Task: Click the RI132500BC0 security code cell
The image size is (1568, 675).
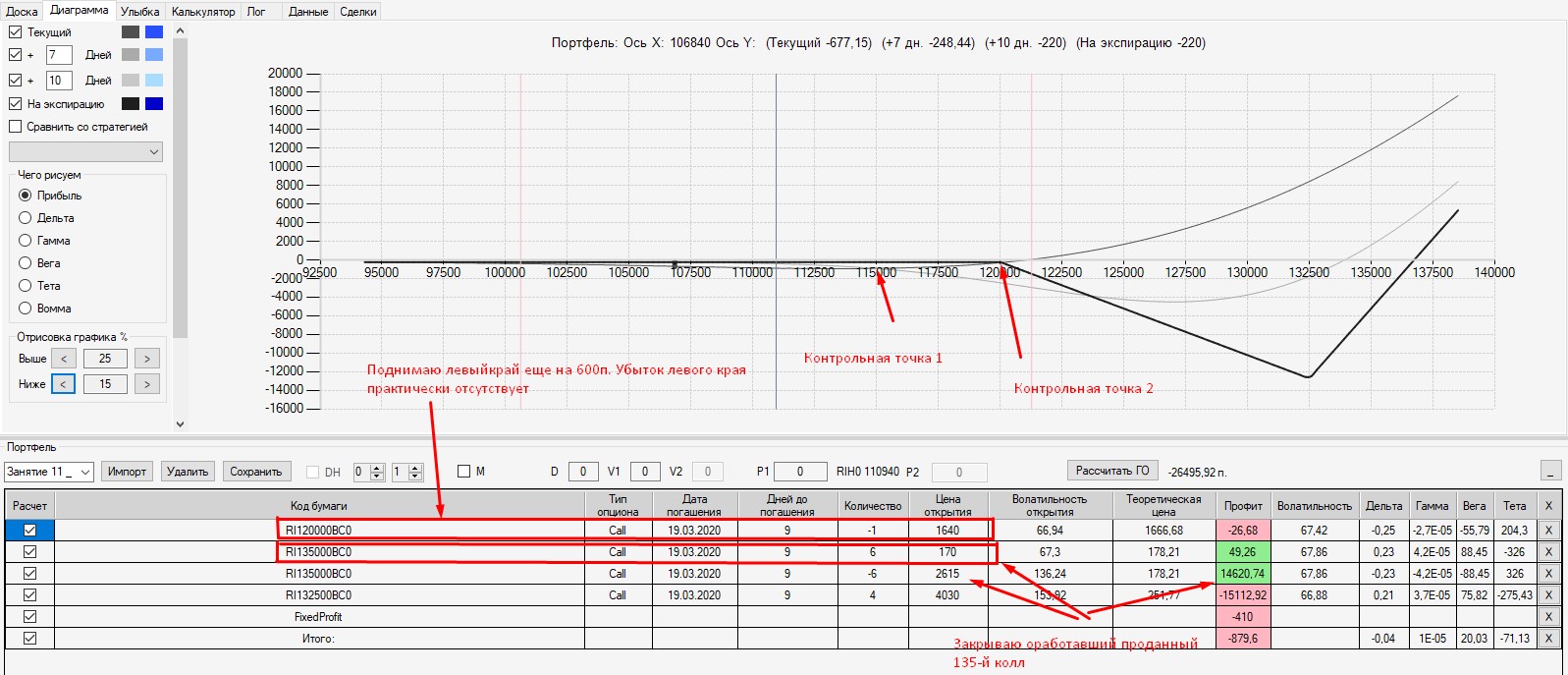Action: 319,595
